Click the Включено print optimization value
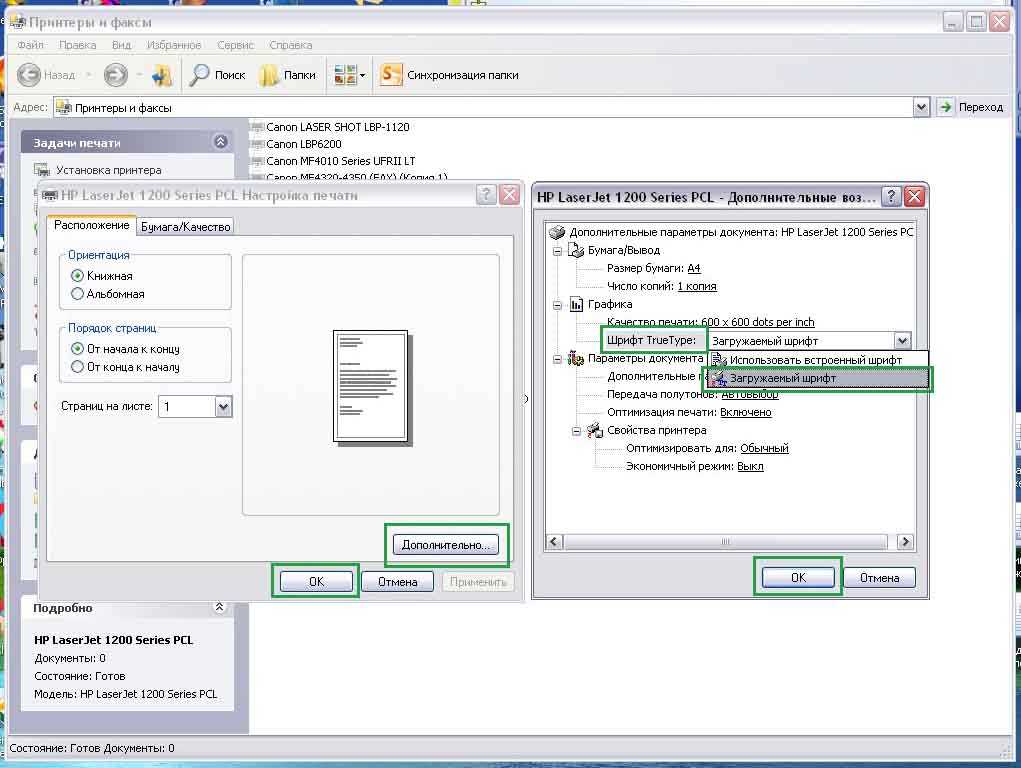The width and height of the screenshot is (1021, 768). pos(746,412)
